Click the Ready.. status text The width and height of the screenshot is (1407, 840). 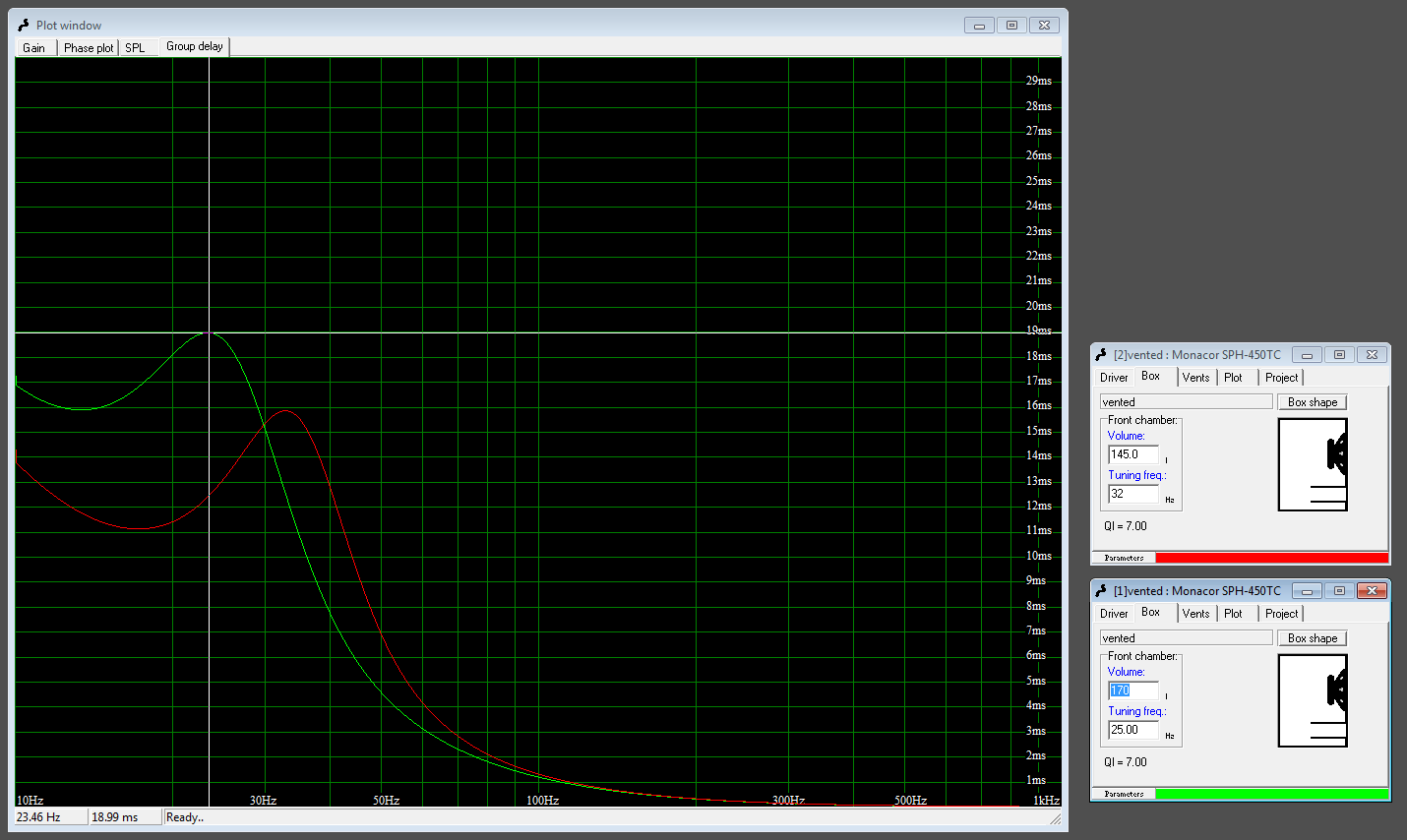tap(185, 817)
